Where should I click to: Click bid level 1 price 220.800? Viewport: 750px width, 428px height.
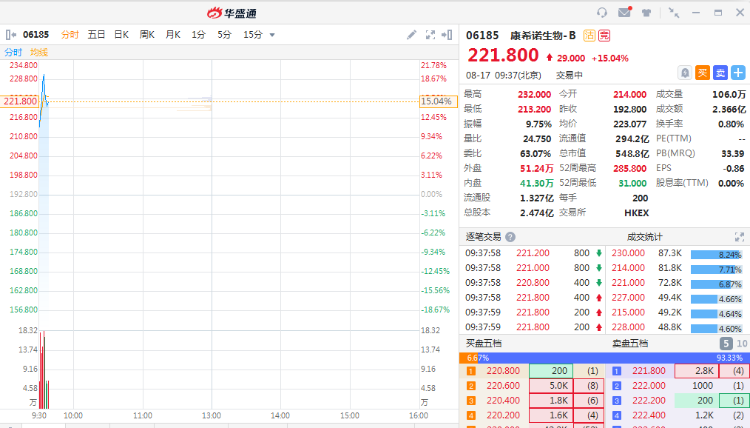(x=503, y=371)
